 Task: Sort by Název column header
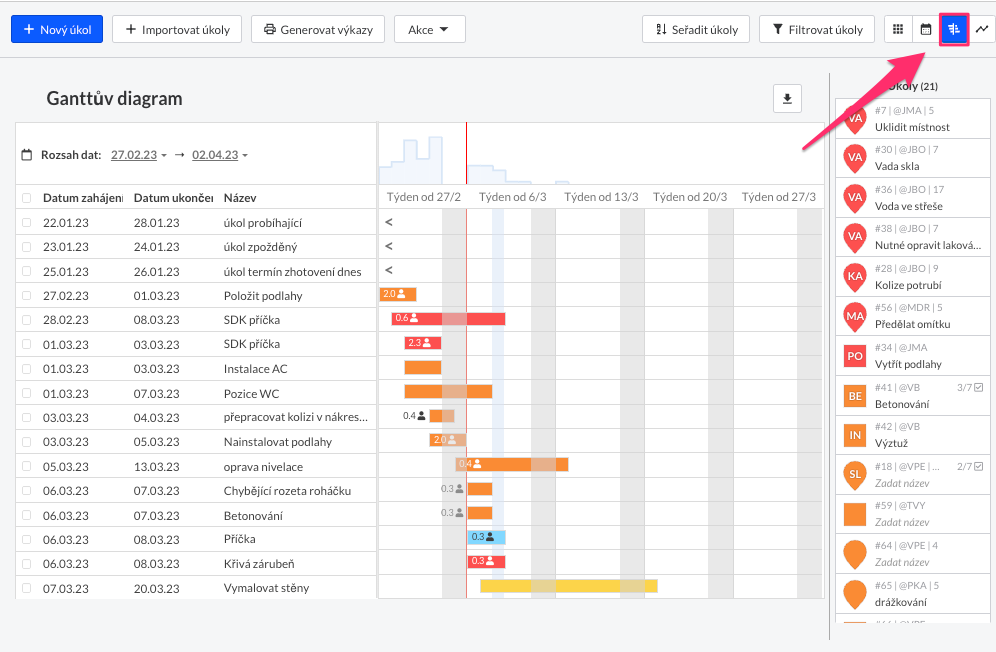tap(240, 198)
